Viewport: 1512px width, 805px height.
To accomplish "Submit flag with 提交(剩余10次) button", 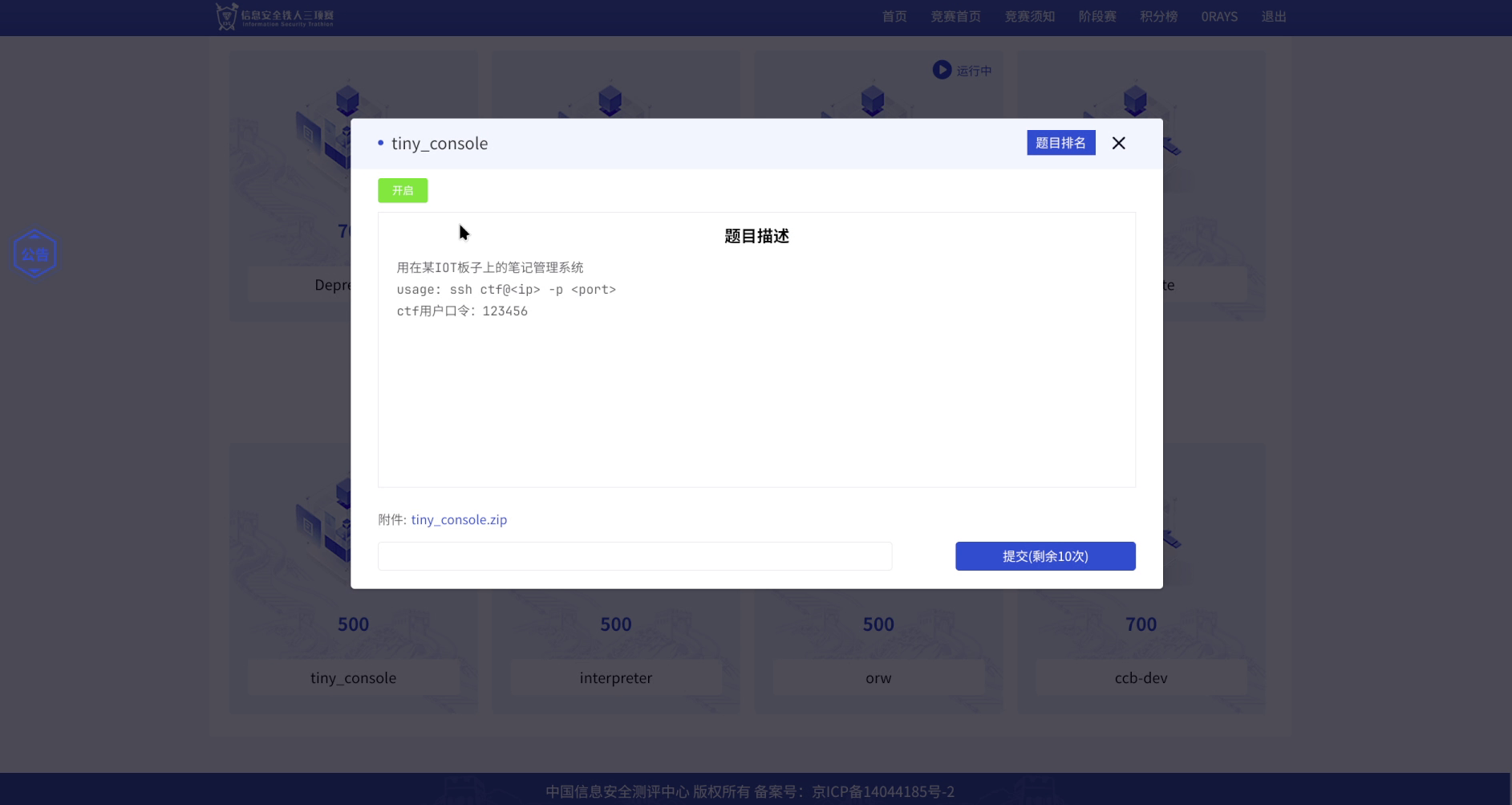I will tap(1045, 556).
